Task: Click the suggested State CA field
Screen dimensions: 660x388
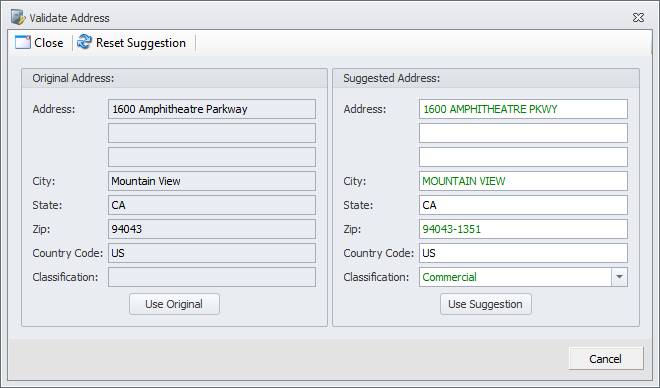Action: coord(523,205)
